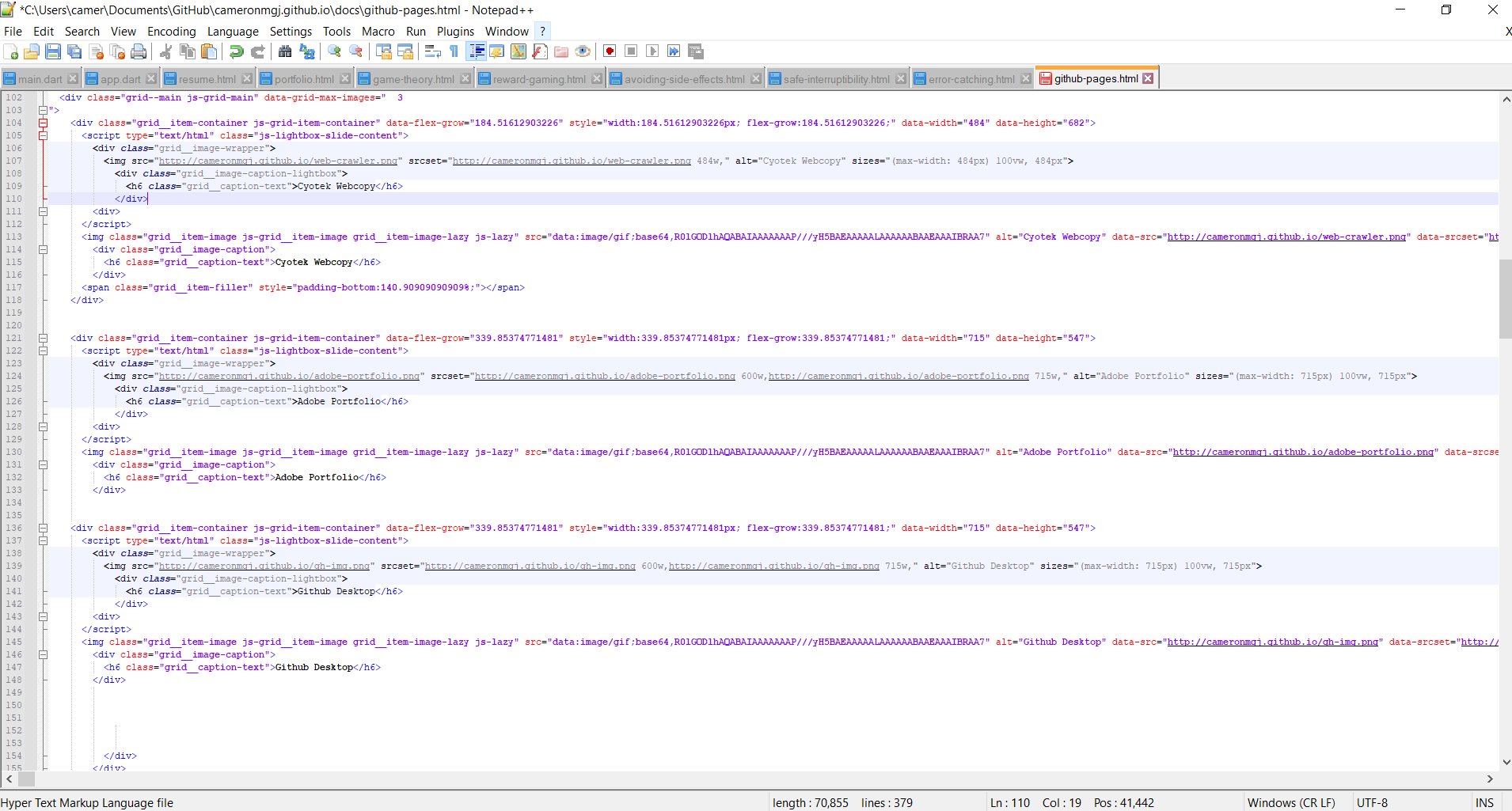The image size is (1512, 811).
Task: Collapse the script fold at line 105
Action: [x=44, y=135]
